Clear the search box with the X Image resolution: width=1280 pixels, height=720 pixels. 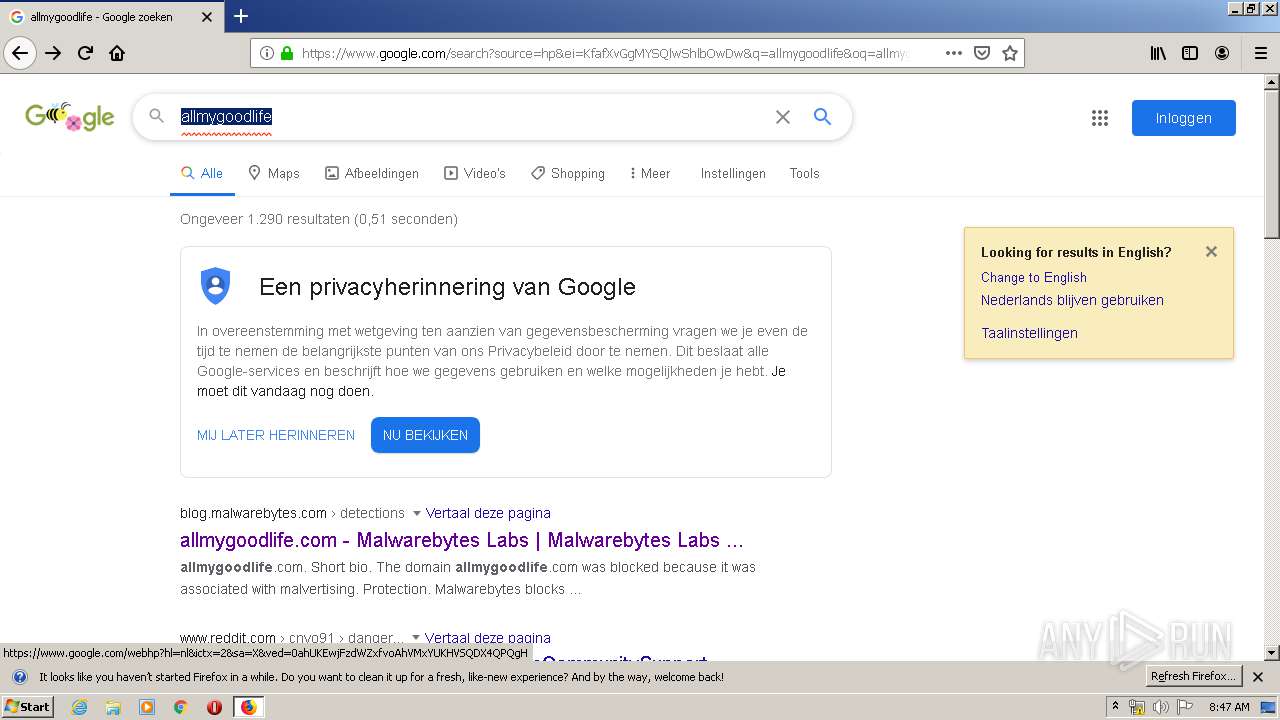coord(783,117)
